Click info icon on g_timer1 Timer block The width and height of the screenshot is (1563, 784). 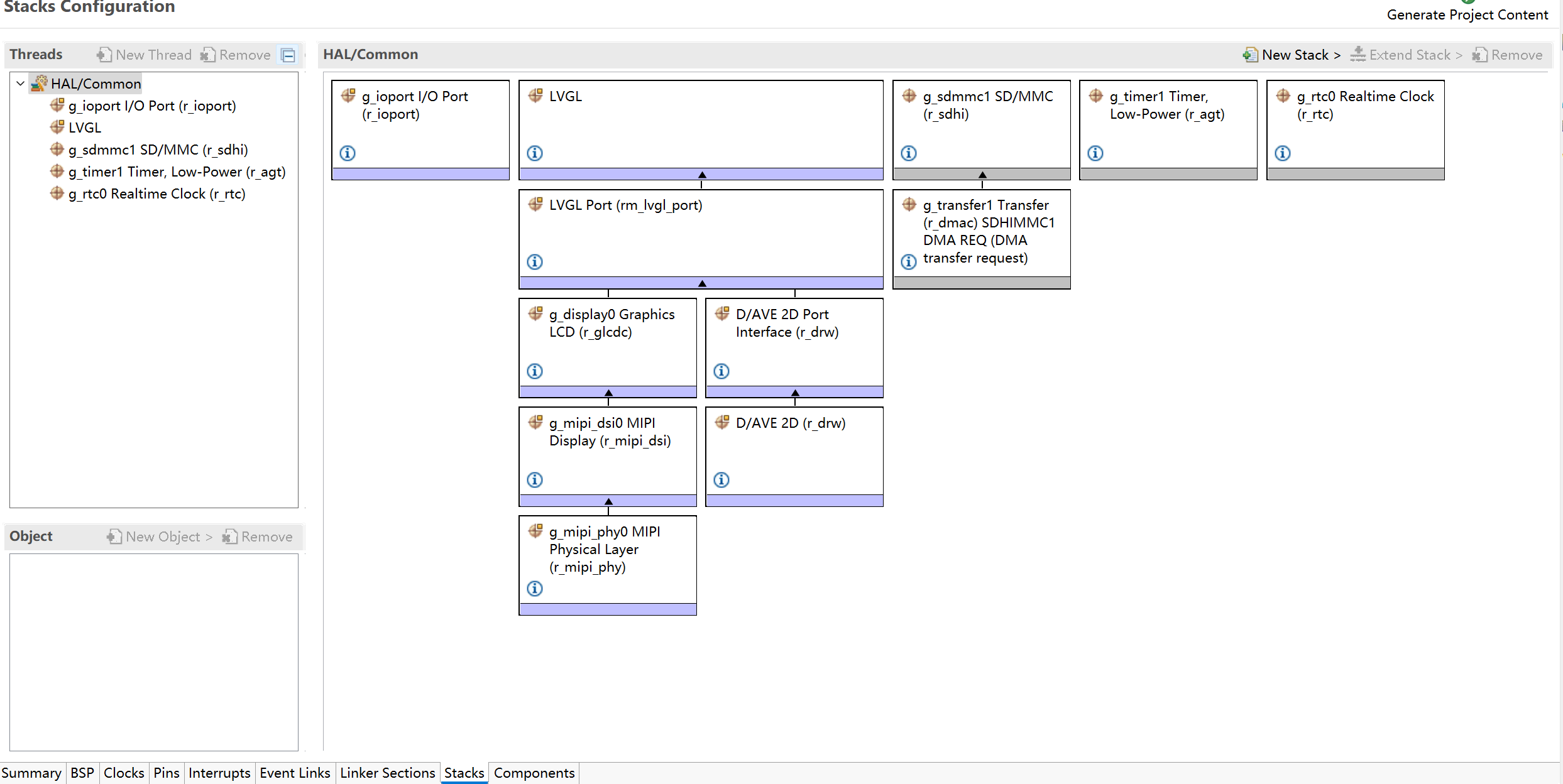pos(1095,153)
